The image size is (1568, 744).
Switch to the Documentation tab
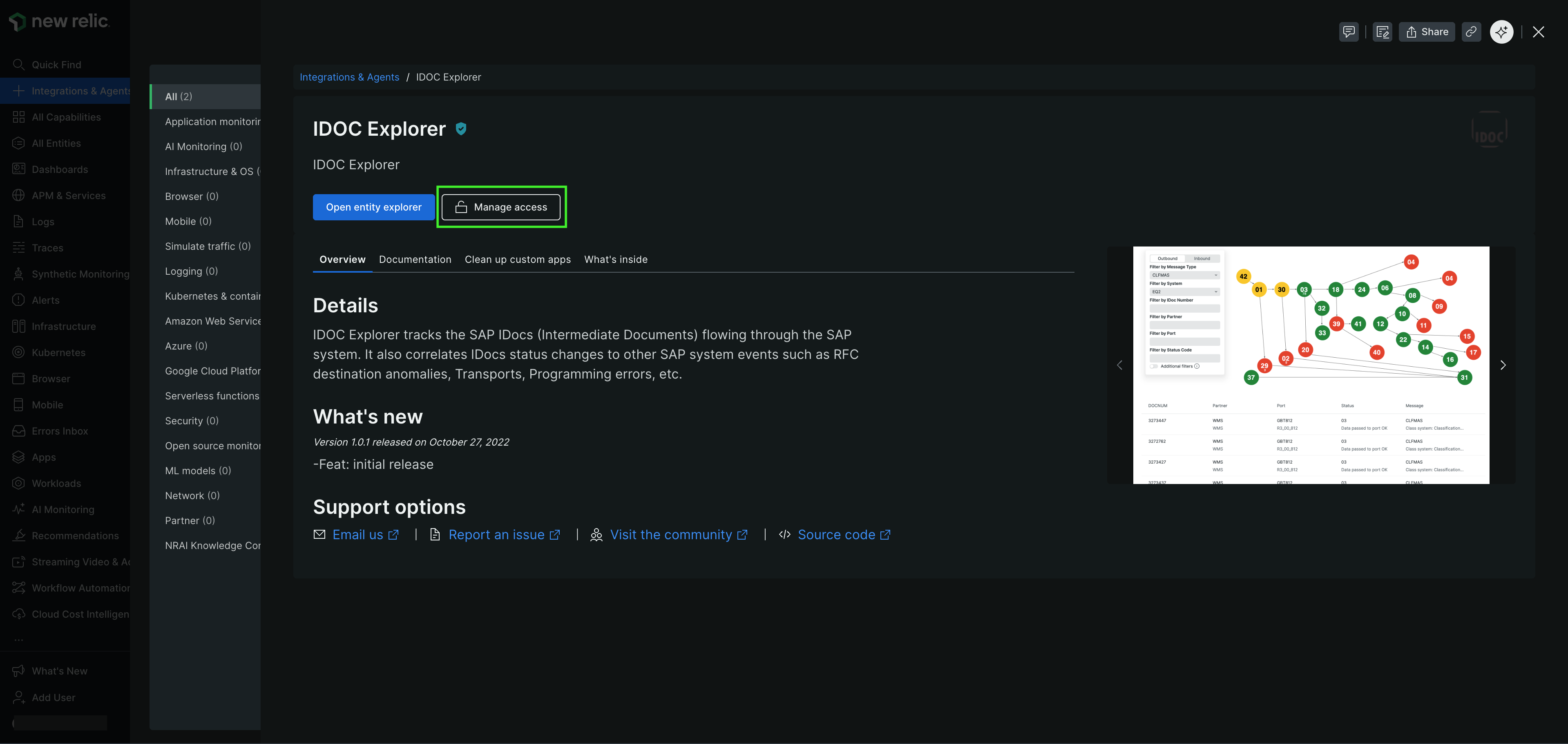point(415,259)
